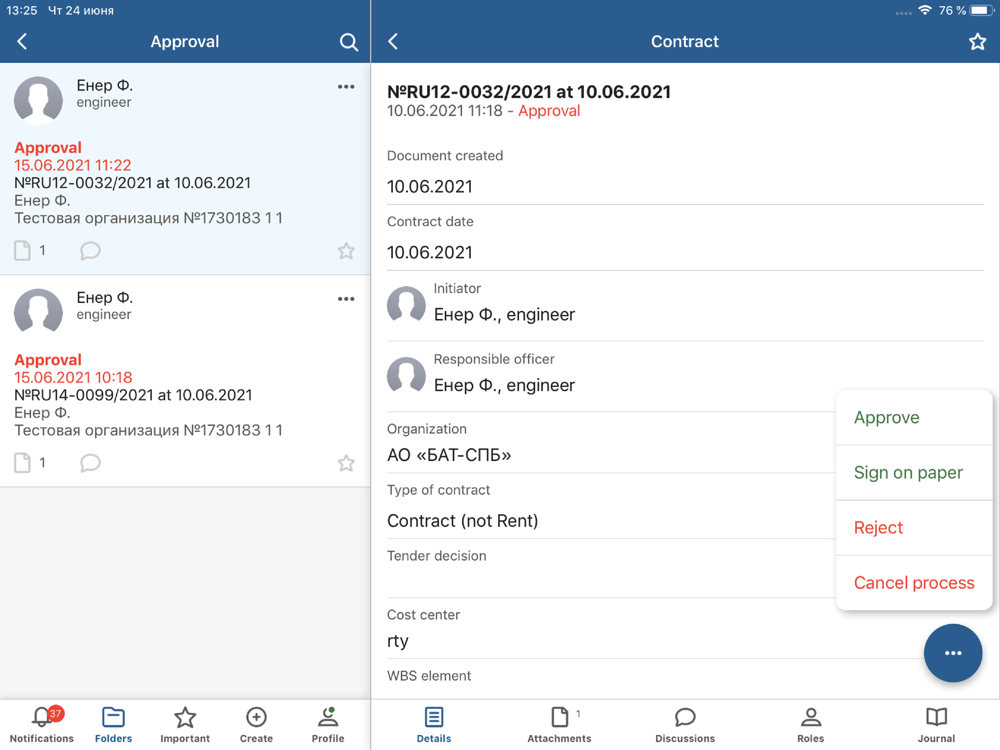Tap the battery indicator in status bar
Image resolution: width=1000 pixels, height=750 pixels.
click(x=982, y=11)
